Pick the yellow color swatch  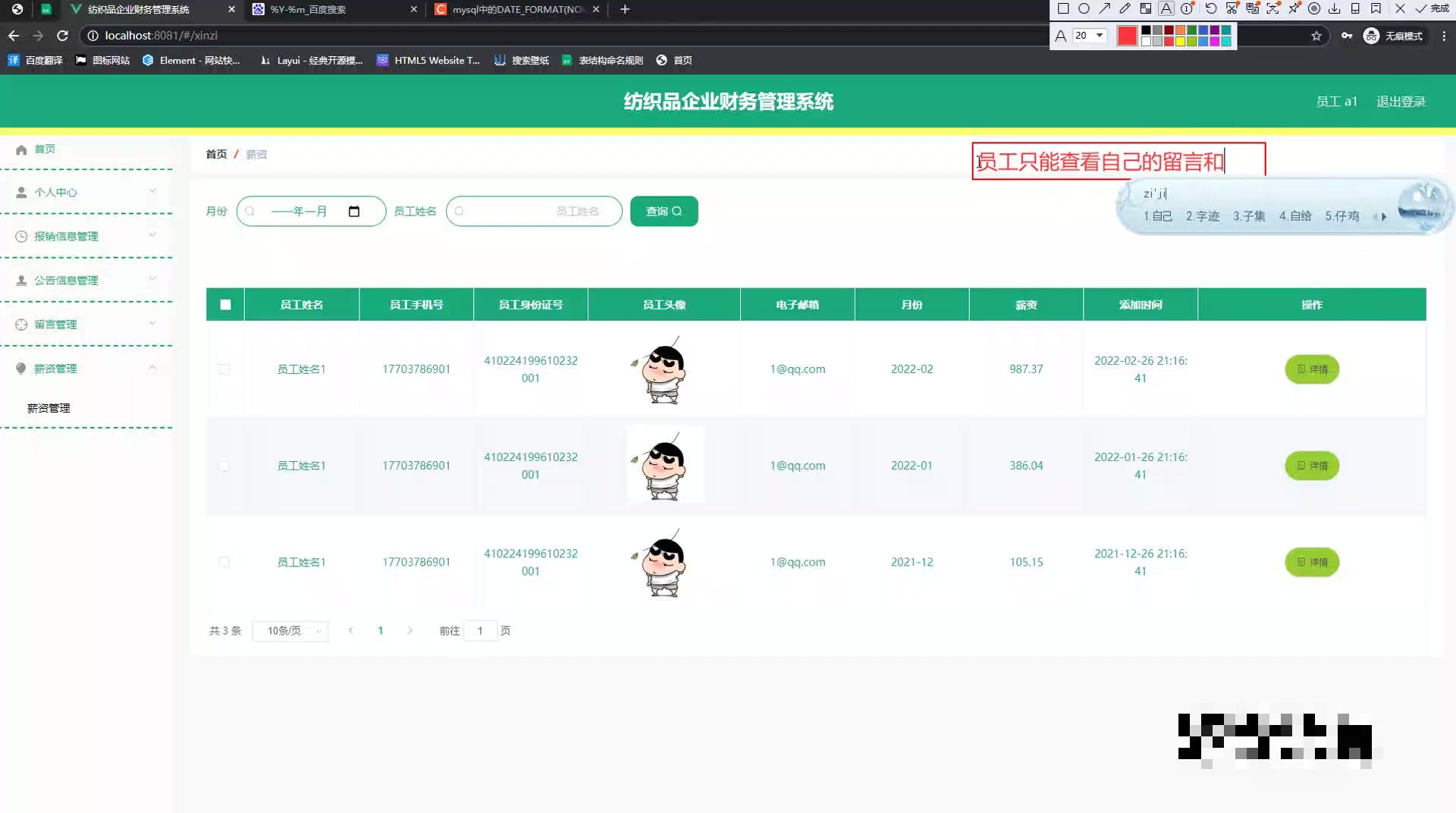pyautogui.click(x=1181, y=40)
